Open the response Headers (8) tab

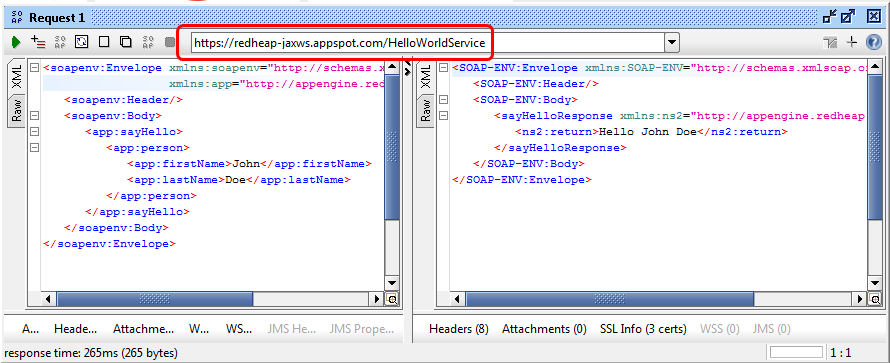pos(459,329)
